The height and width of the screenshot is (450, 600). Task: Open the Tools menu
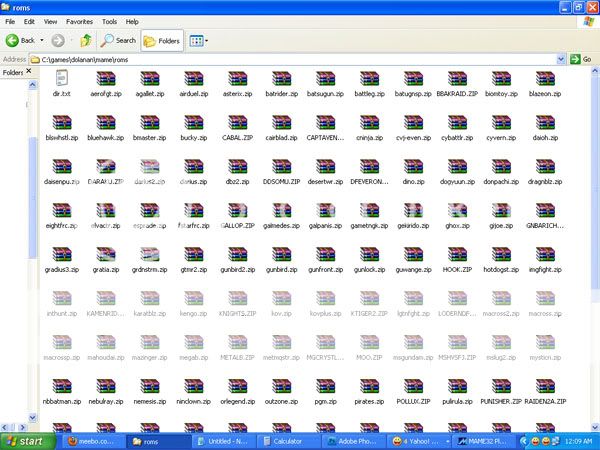109,21
